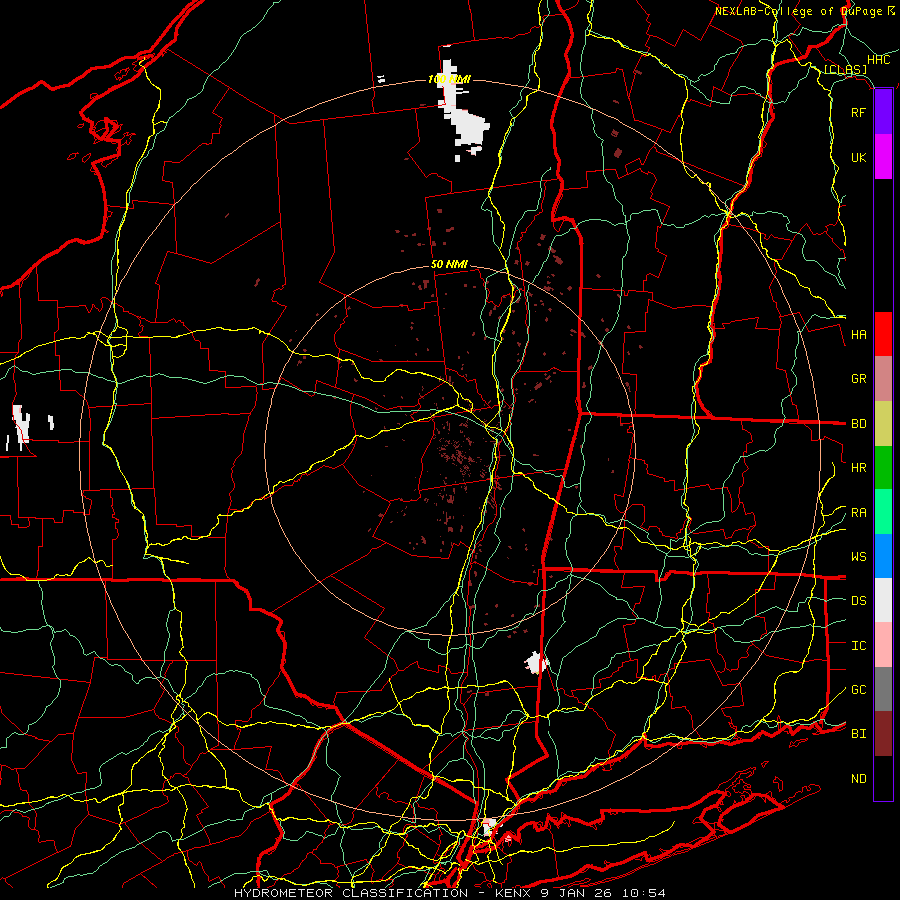Click the GC legend label
This screenshot has width=900, height=900.
point(859,690)
